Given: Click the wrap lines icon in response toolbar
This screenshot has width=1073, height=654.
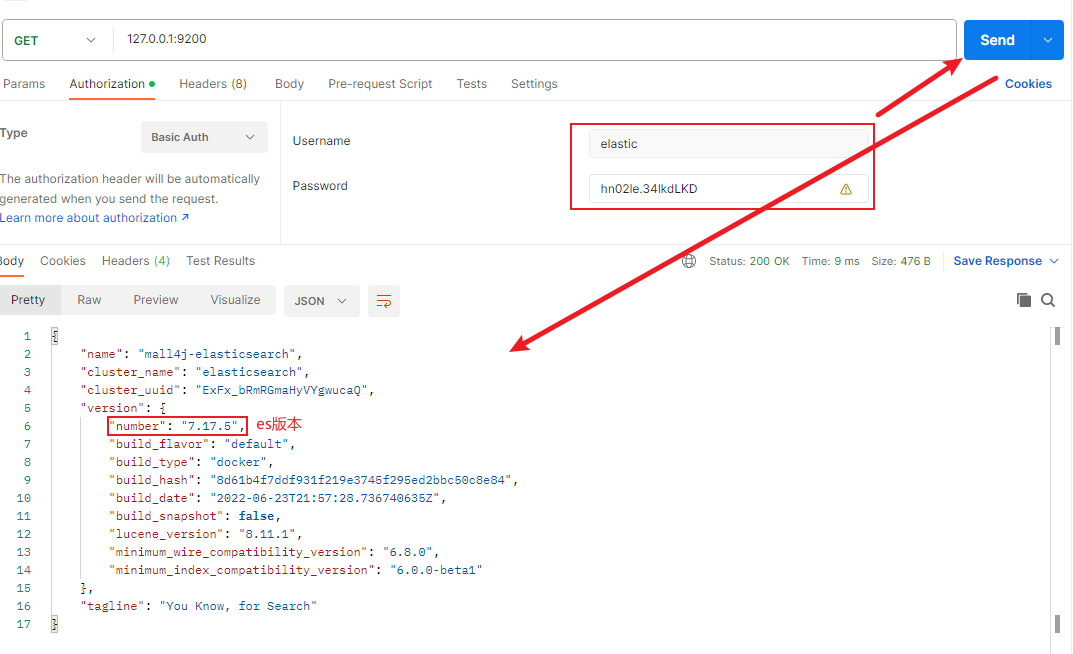Looking at the screenshot, I should [x=384, y=301].
